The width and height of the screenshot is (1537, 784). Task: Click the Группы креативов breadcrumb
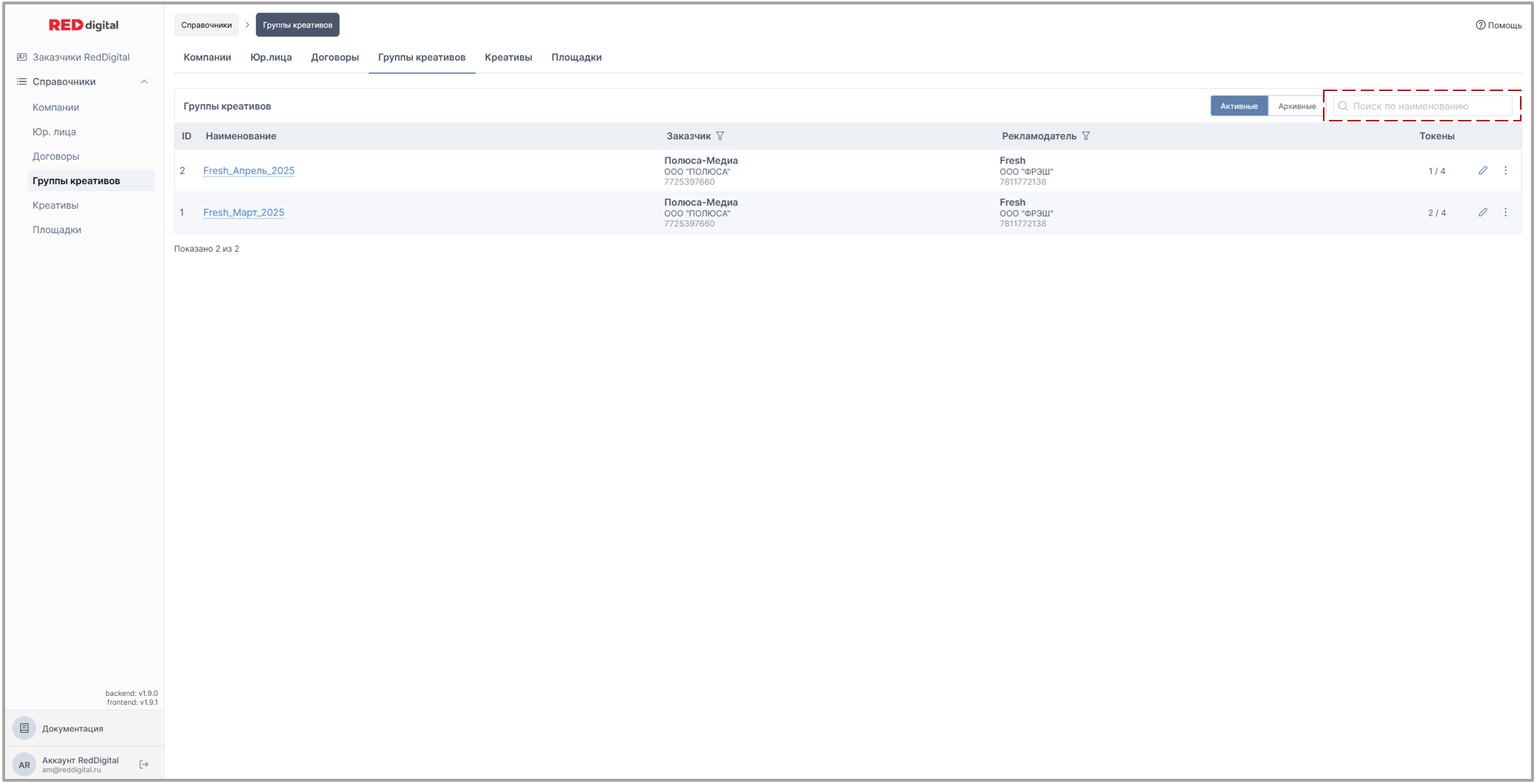pyautogui.click(x=298, y=25)
